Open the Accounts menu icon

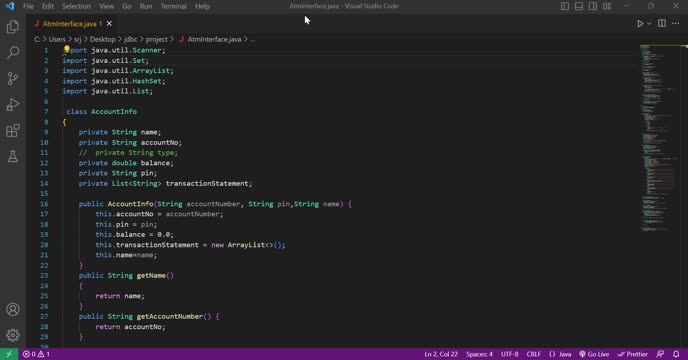[13, 310]
